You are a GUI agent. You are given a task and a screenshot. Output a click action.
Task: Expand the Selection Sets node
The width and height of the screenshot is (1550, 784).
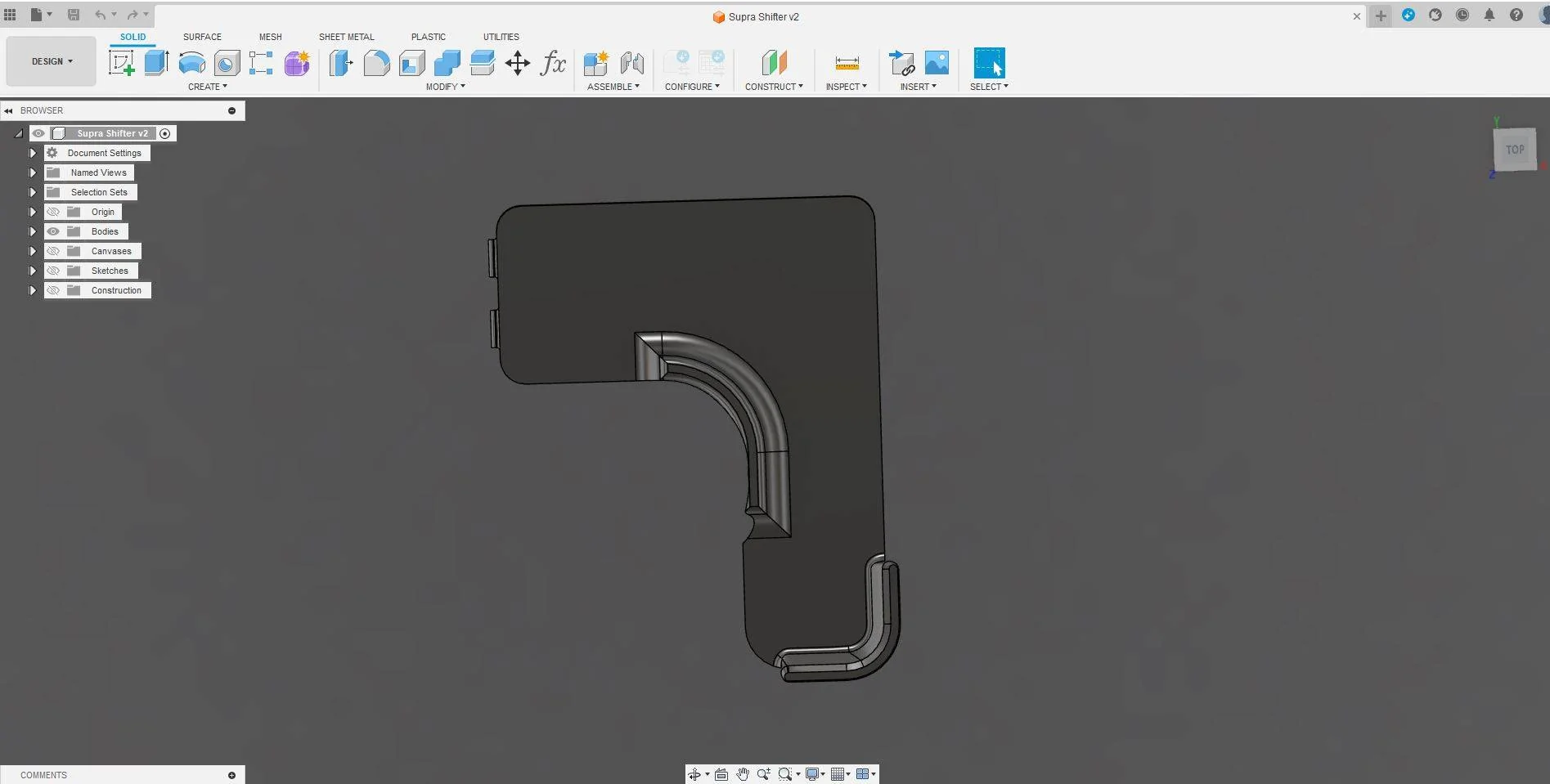point(33,192)
